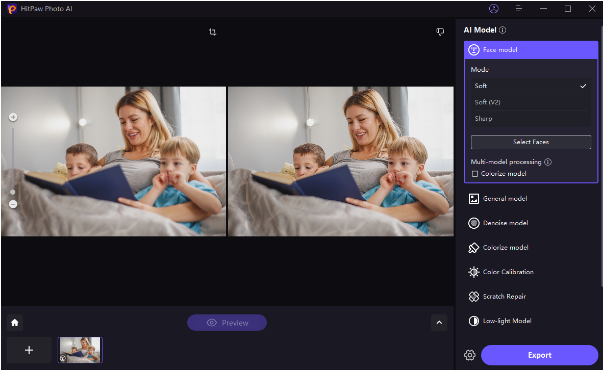603x371 pixels.
Task: Select the Color Calibration sun icon
Action: click(x=474, y=272)
